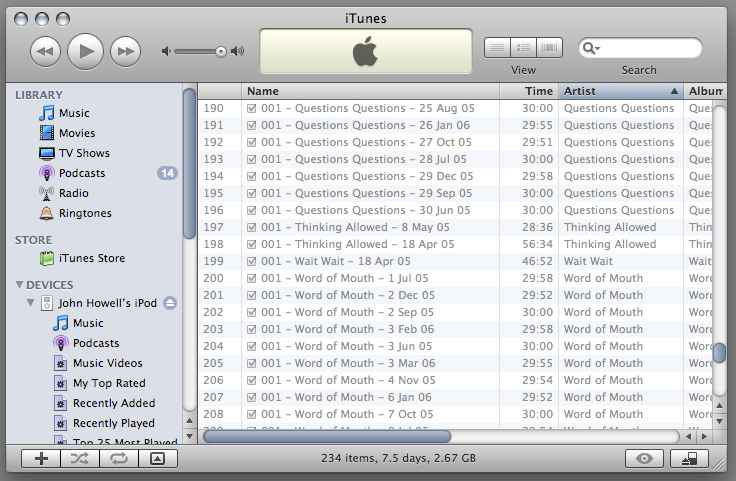Uncheck Questions Questions – 25 Aug 05
The height and width of the screenshot is (481, 736).
click(252, 108)
